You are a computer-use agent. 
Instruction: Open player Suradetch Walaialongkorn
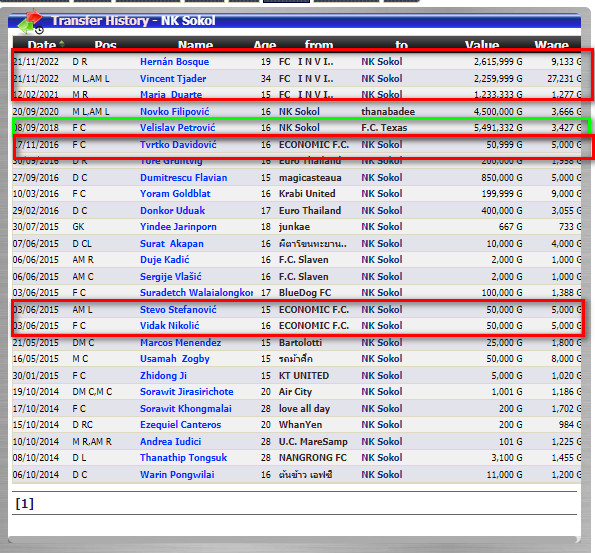click(x=197, y=293)
